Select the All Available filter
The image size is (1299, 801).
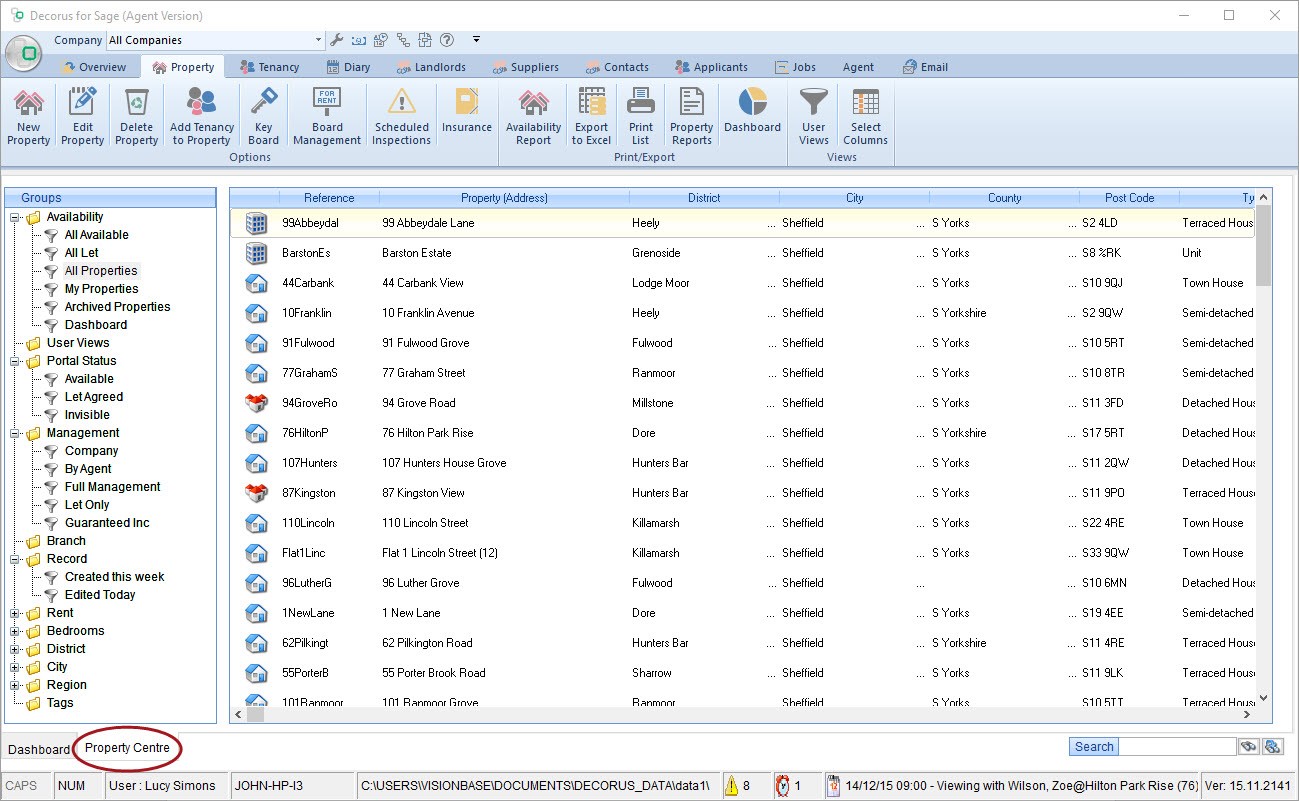pyautogui.click(x=97, y=235)
